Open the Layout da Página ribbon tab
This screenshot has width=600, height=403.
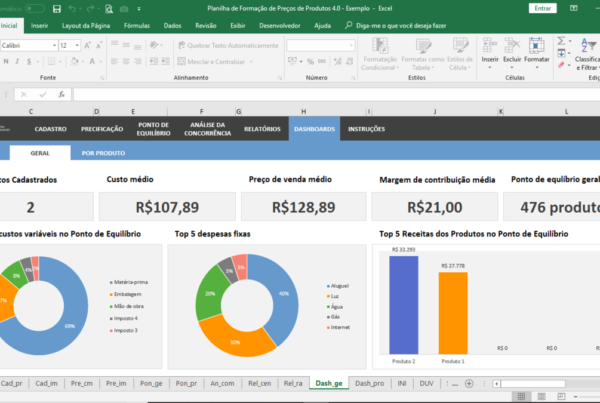(86, 26)
